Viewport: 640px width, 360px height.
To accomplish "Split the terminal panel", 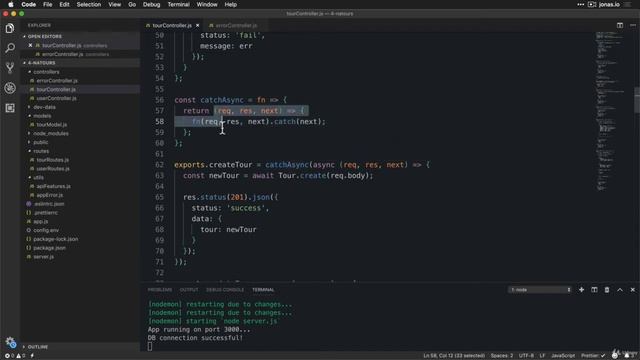I will click(x=594, y=290).
